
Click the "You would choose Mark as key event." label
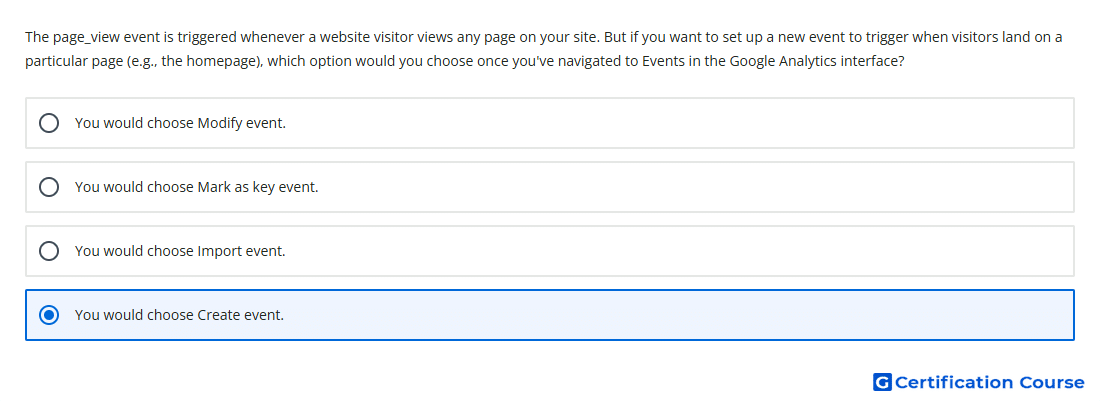[x=196, y=187]
